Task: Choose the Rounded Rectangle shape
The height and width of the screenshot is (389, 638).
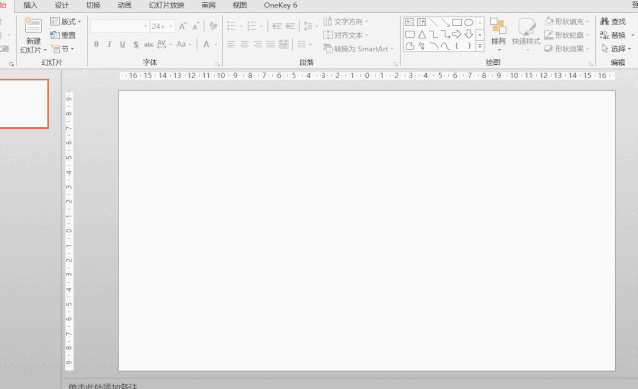Action: (410, 34)
